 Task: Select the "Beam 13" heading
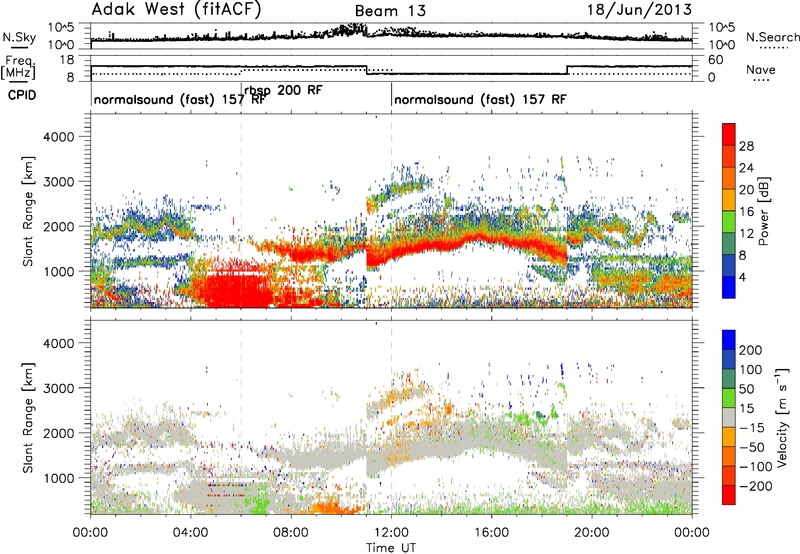pos(390,11)
